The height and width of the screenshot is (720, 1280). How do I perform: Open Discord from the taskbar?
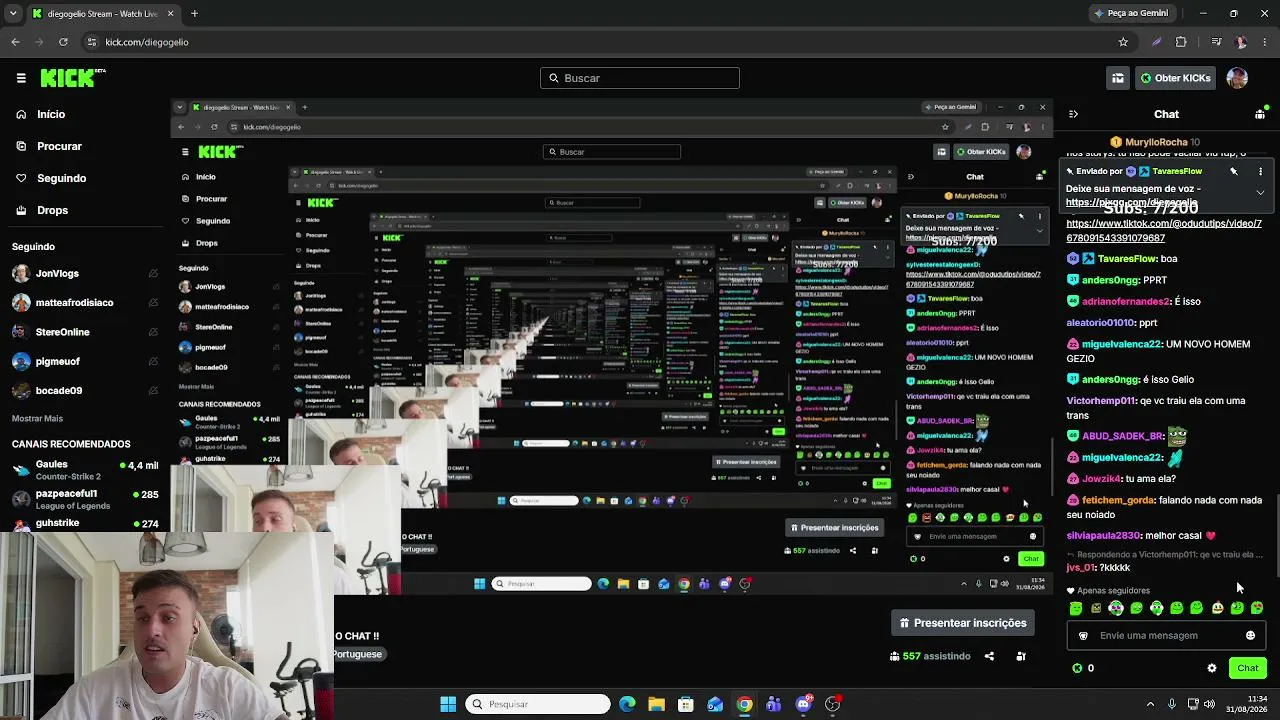[803, 704]
